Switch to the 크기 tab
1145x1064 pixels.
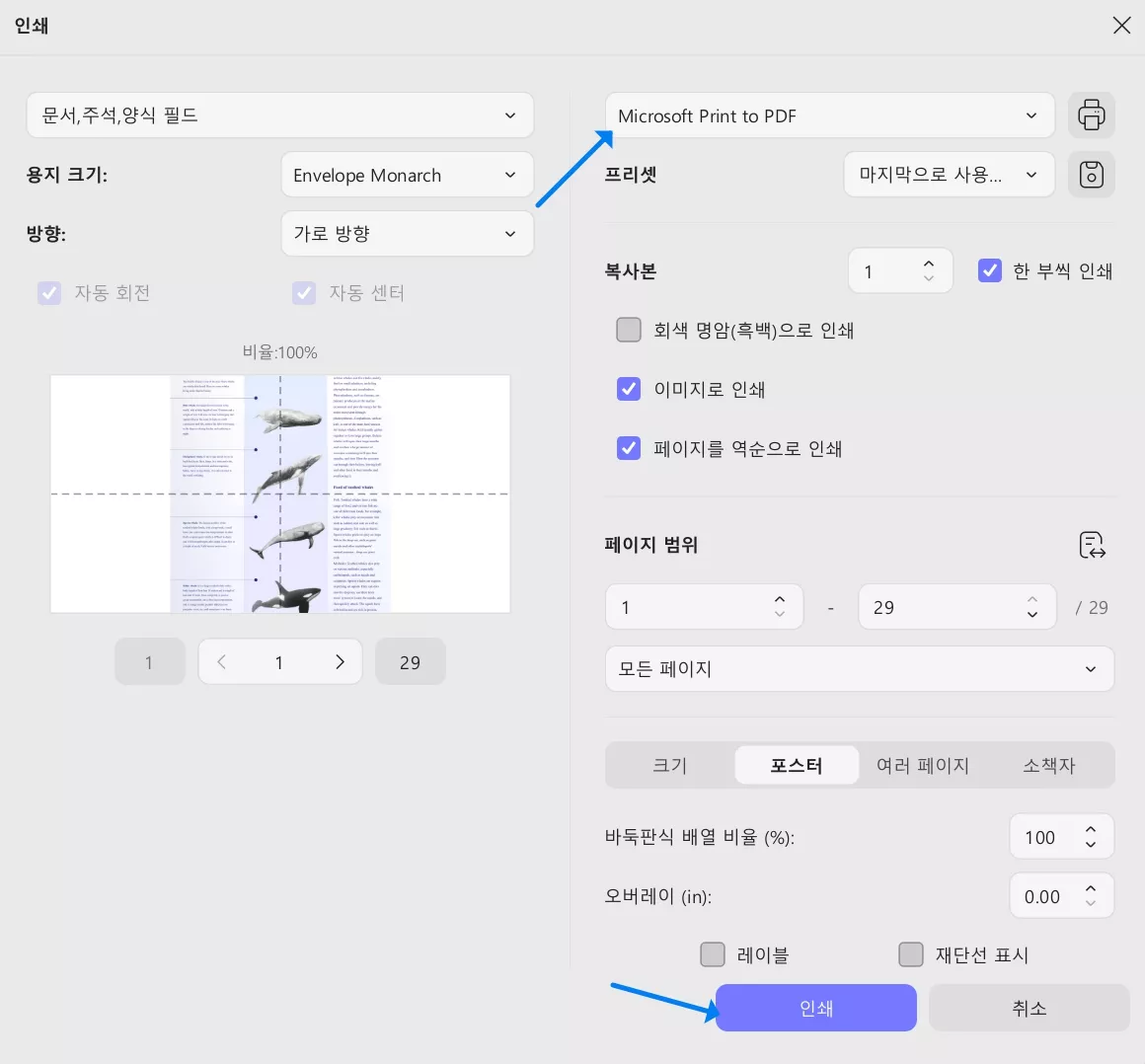pos(669,765)
